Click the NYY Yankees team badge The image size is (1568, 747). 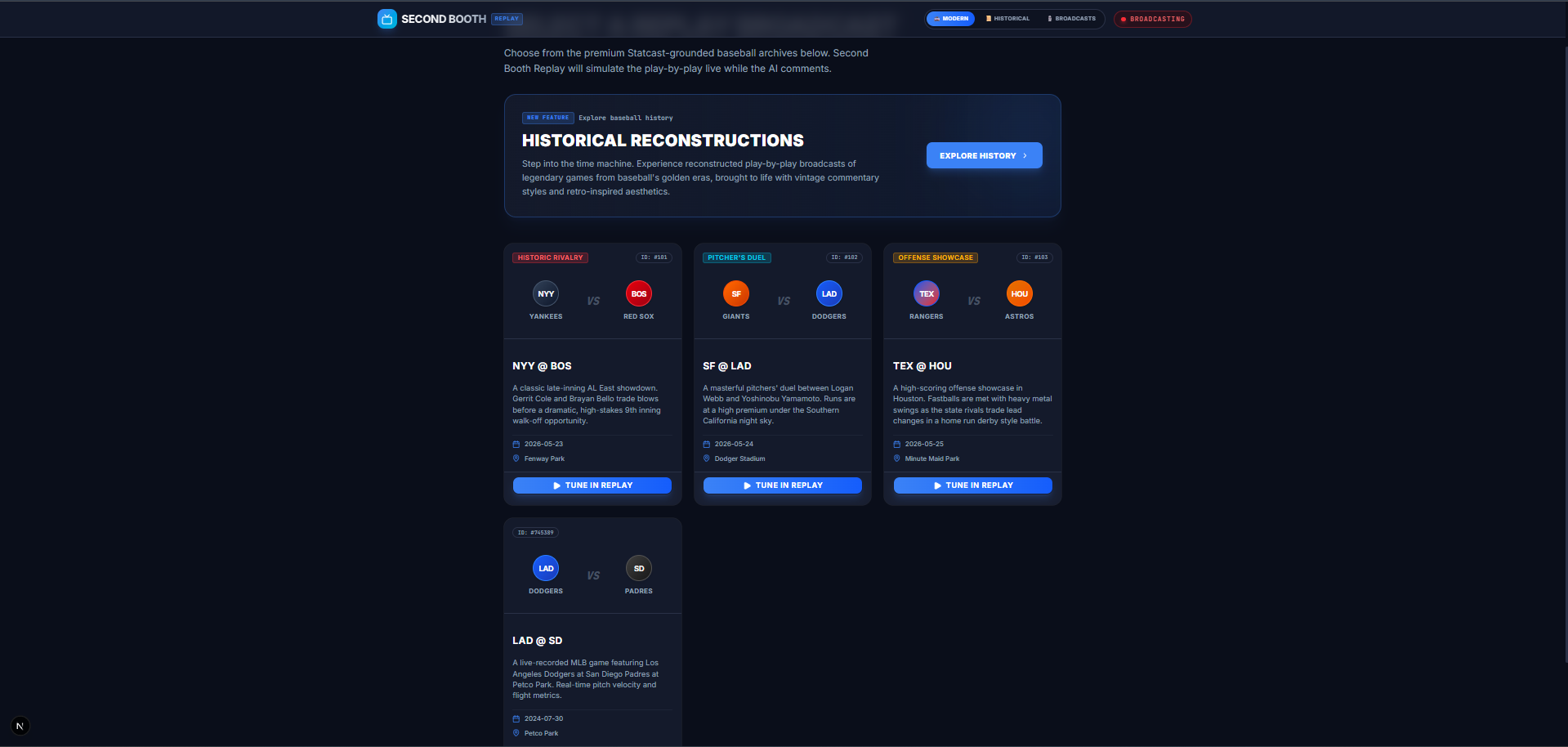546,293
